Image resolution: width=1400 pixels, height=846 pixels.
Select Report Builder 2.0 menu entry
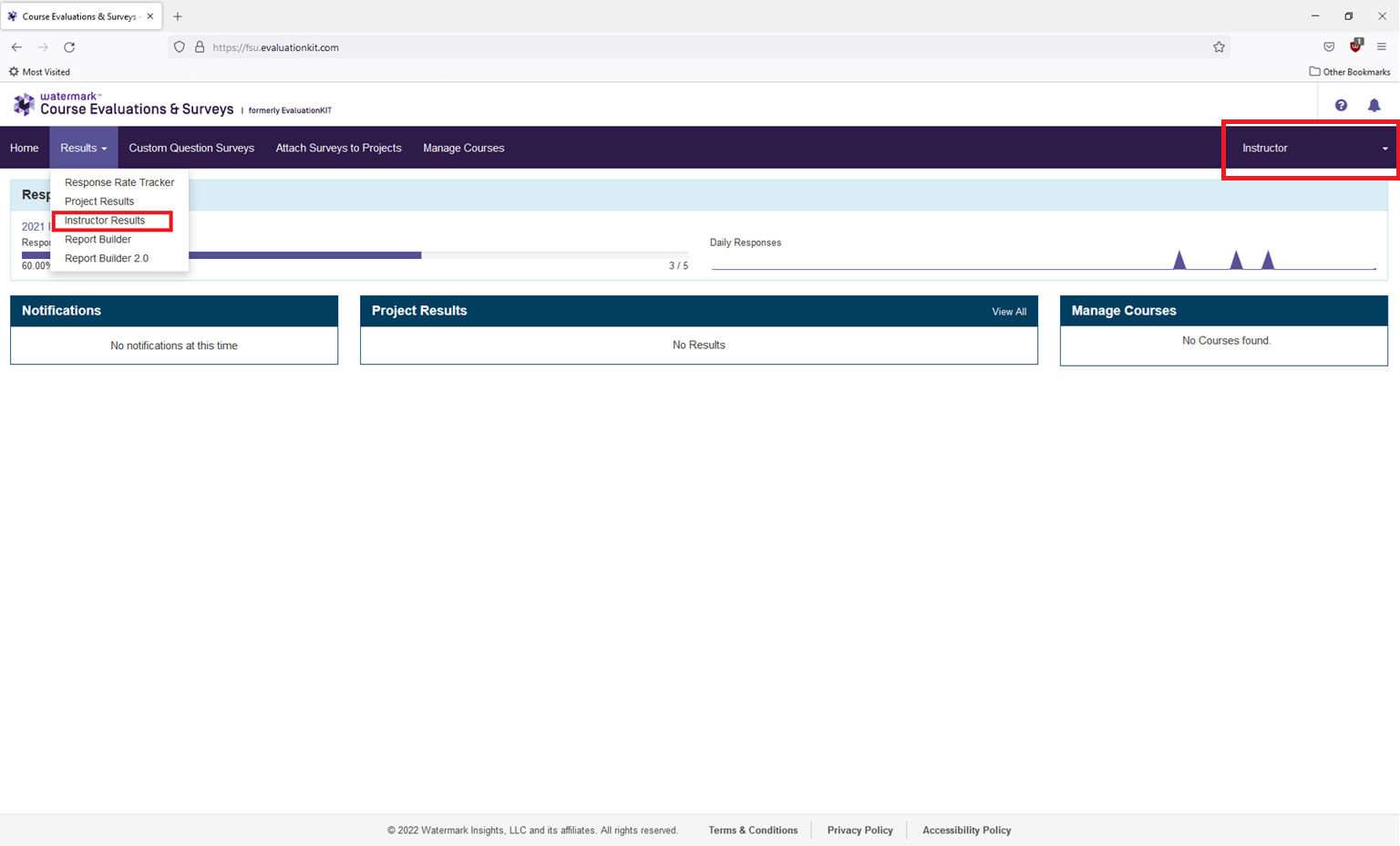coord(107,259)
